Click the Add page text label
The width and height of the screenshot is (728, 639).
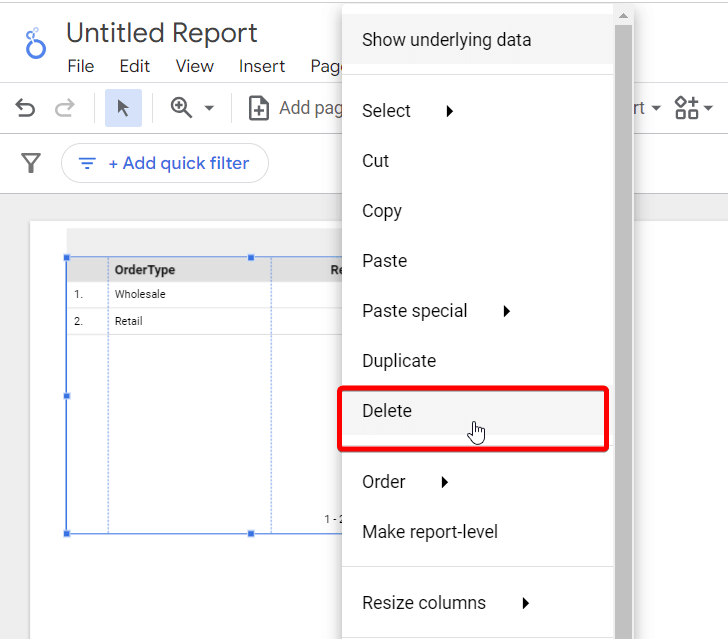click(x=310, y=108)
